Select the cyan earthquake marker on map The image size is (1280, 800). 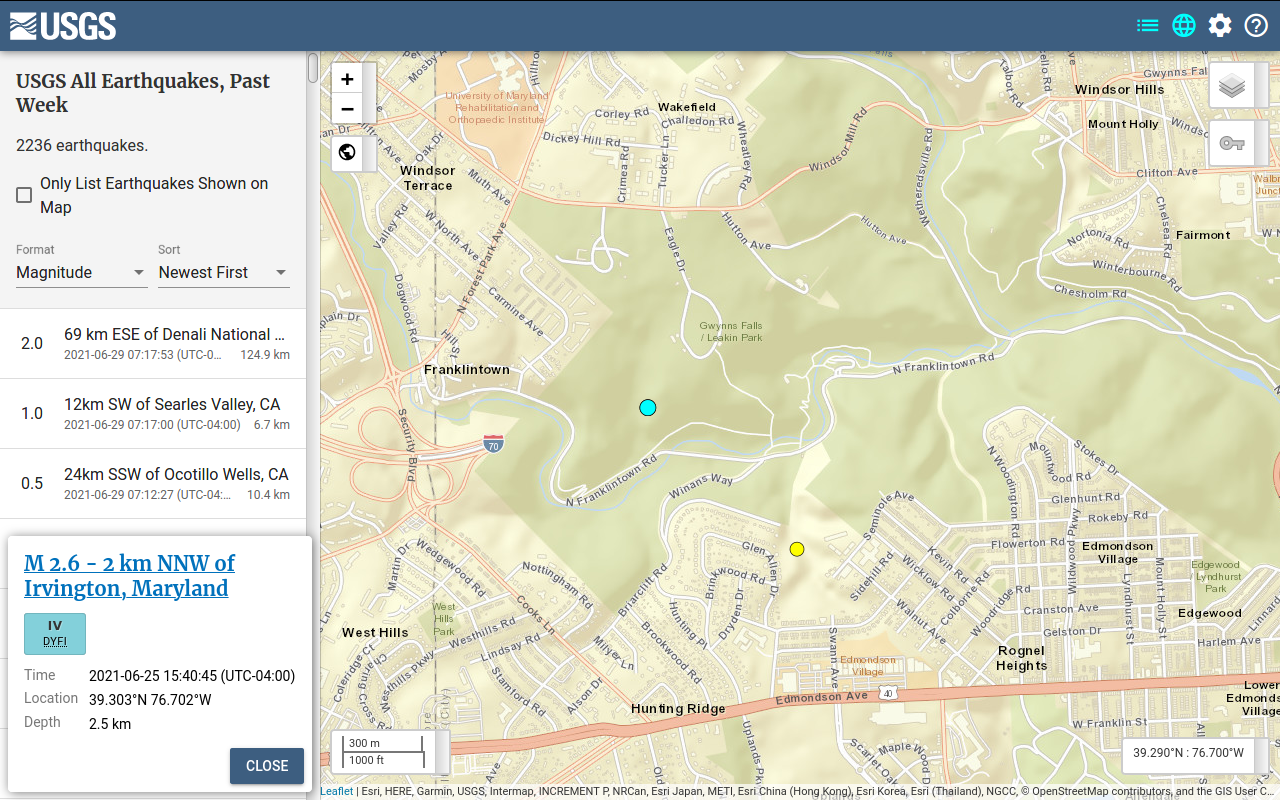[x=648, y=407]
